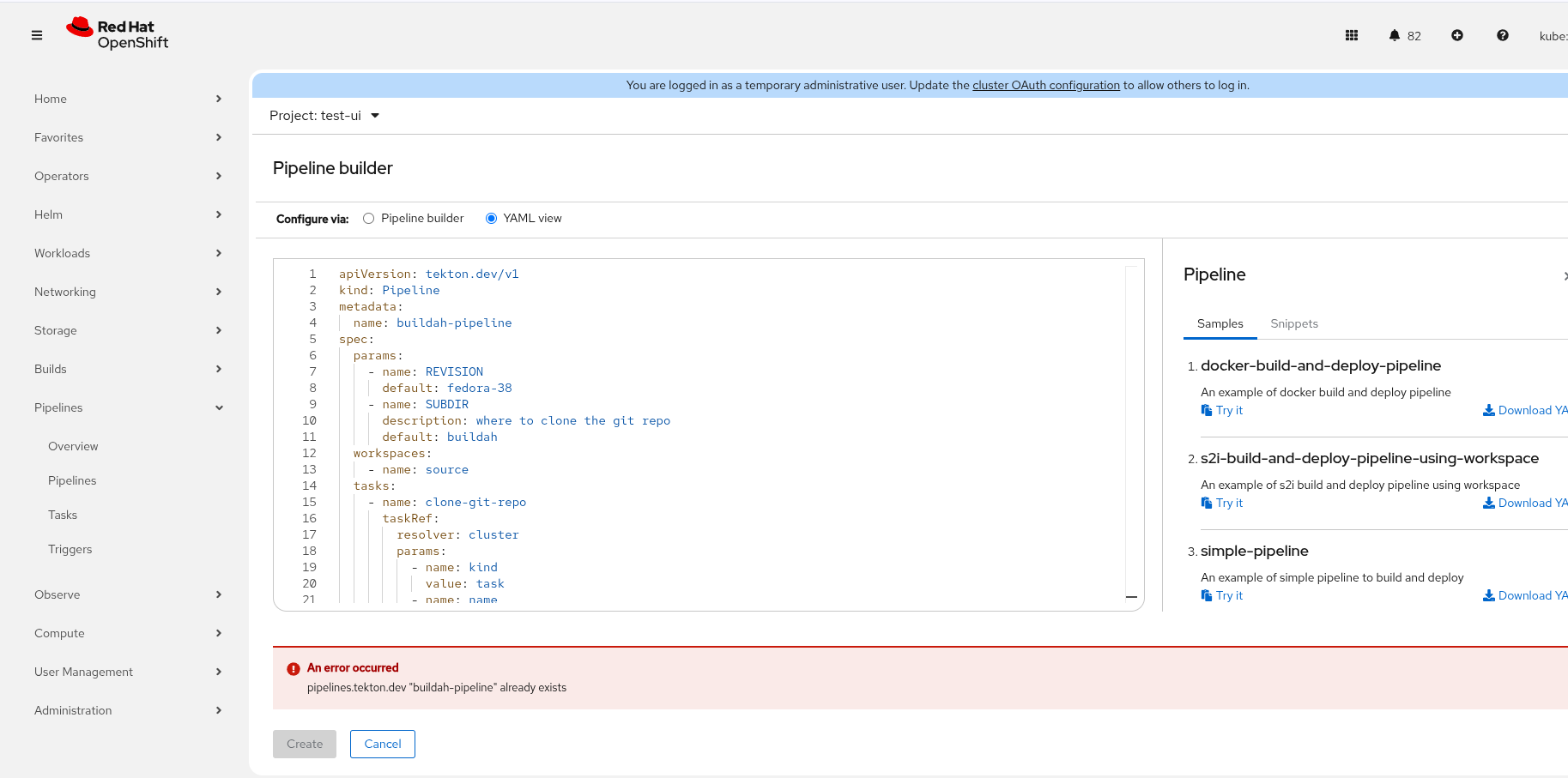Click the Cancel button
This screenshot has width=1568, height=778.
tap(382, 744)
